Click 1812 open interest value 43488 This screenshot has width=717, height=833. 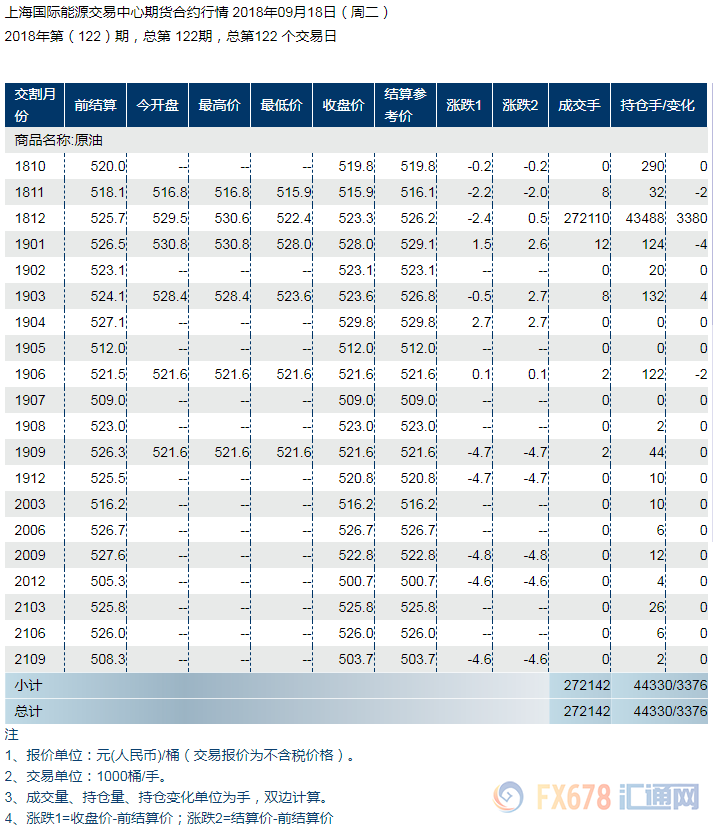point(645,218)
